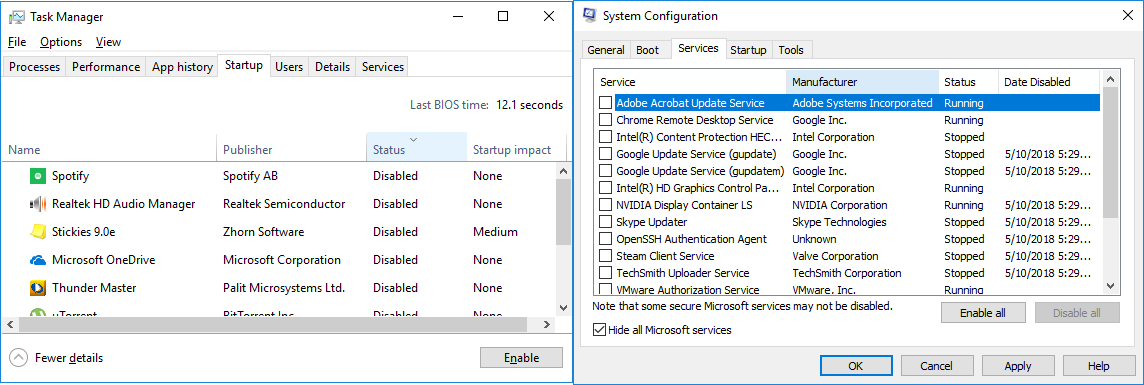The height and width of the screenshot is (385, 1144).
Task: Open the Tools tab in System Configuration
Action: (x=791, y=50)
